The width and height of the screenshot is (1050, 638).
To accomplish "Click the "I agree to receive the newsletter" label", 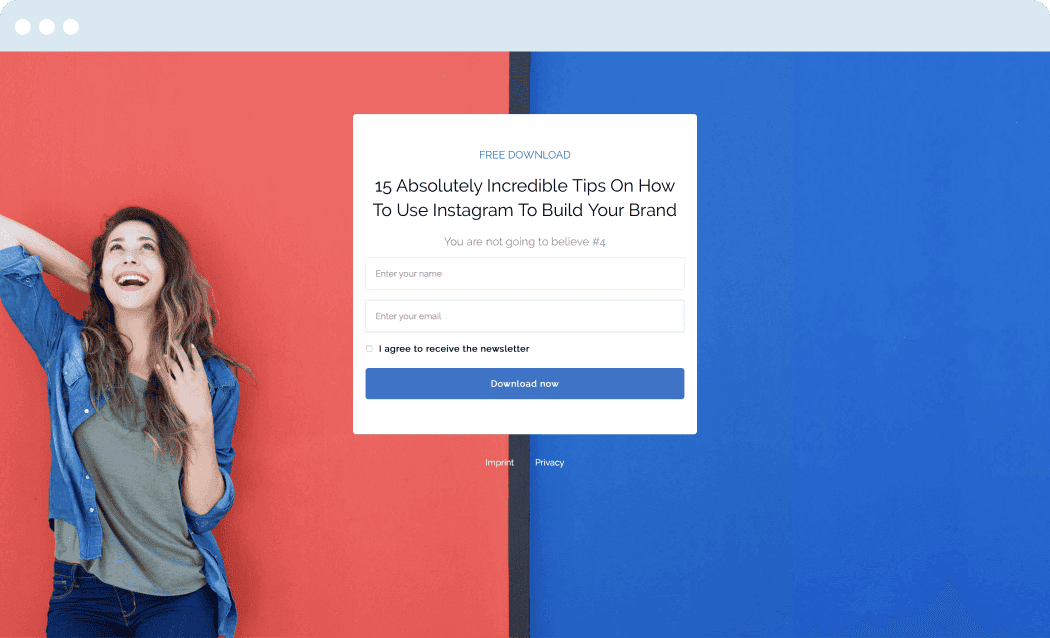I will click(x=454, y=349).
